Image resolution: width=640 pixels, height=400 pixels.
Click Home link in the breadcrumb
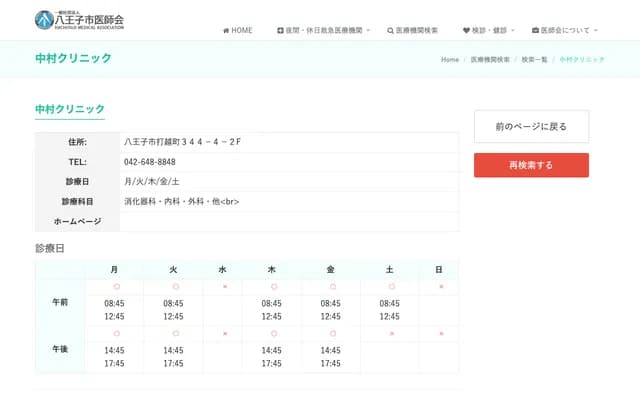click(x=449, y=60)
